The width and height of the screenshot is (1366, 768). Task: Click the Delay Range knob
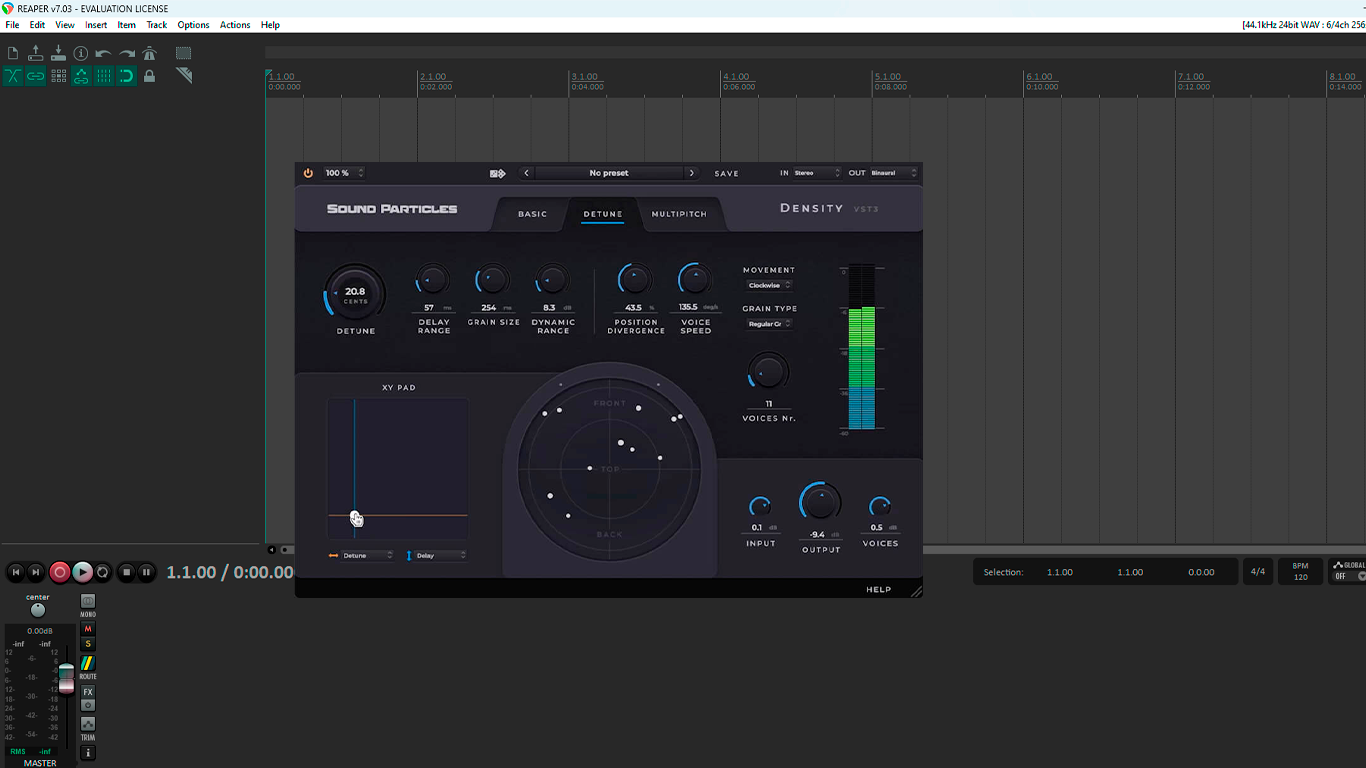pyautogui.click(x=434, y=281)
